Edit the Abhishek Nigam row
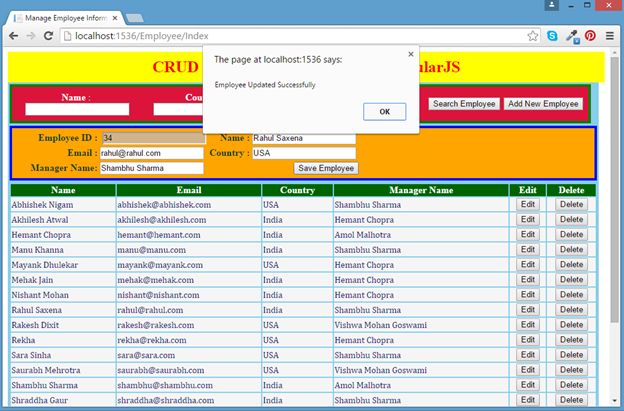This screenshot has width=624, height=411. pos(528,205)
